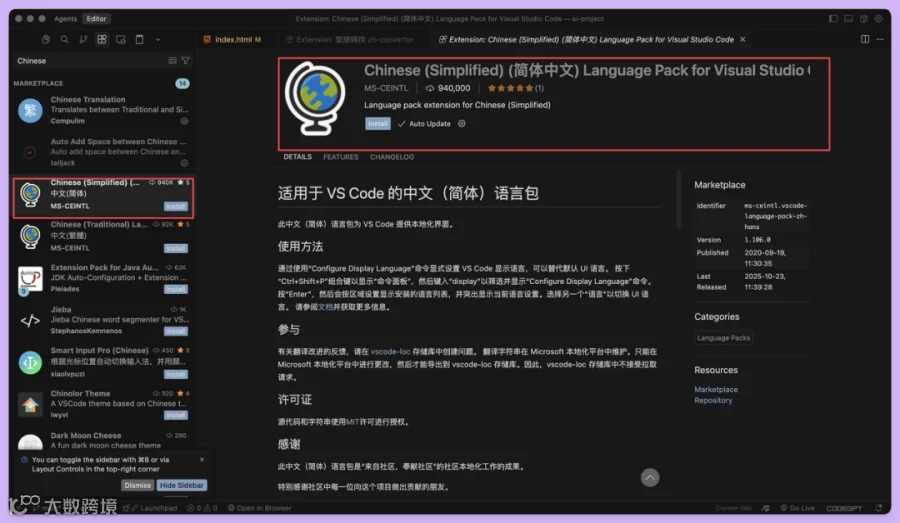Click the Smart Input Pro extension icon
Viewport: 900px width, 523px height.
tap(30, 362)
